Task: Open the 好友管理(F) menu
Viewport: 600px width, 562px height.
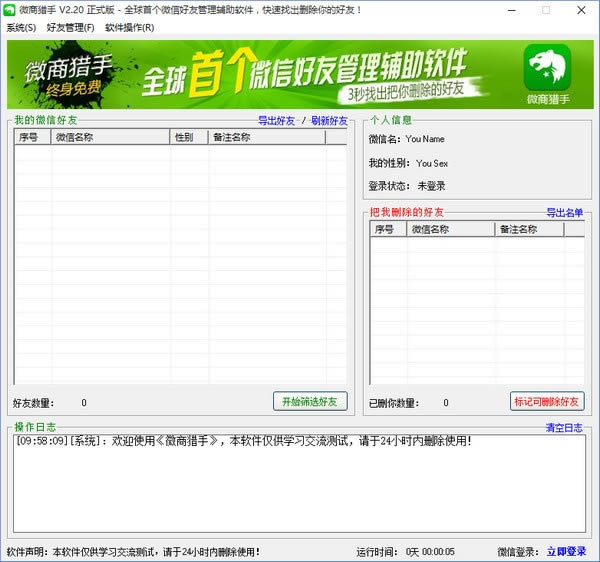Action: click(x=70, y=28)
